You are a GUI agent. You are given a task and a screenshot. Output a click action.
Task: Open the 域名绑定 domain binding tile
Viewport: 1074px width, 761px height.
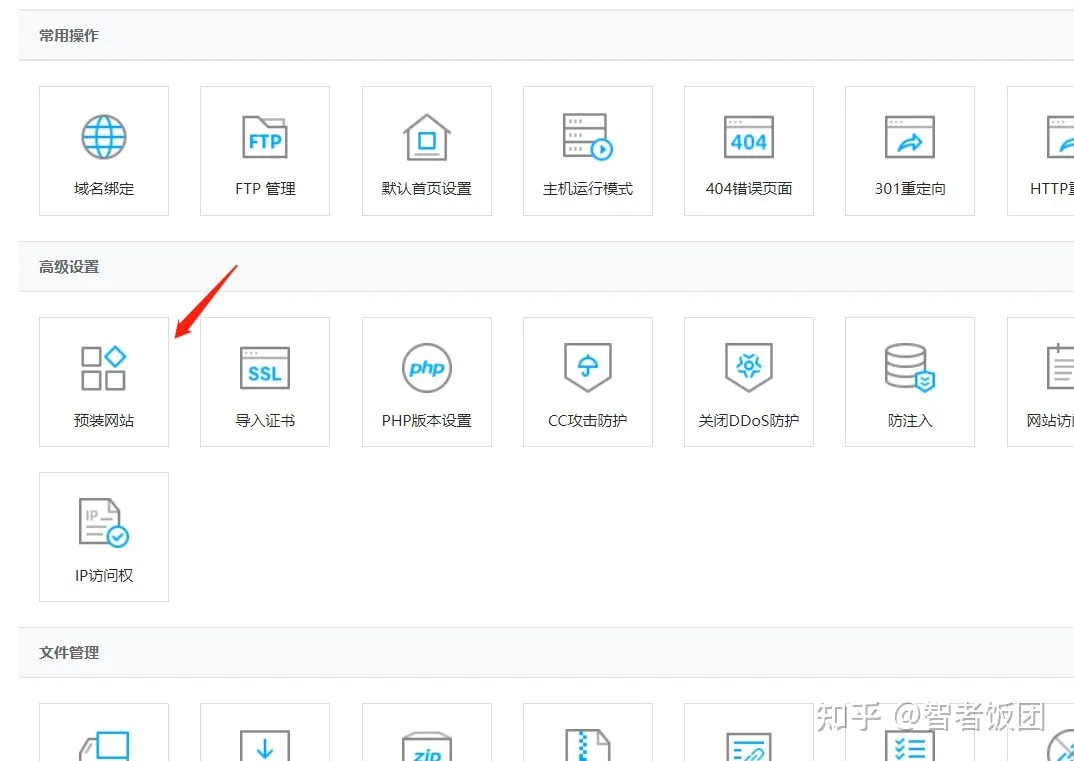[x=104, y=150]
